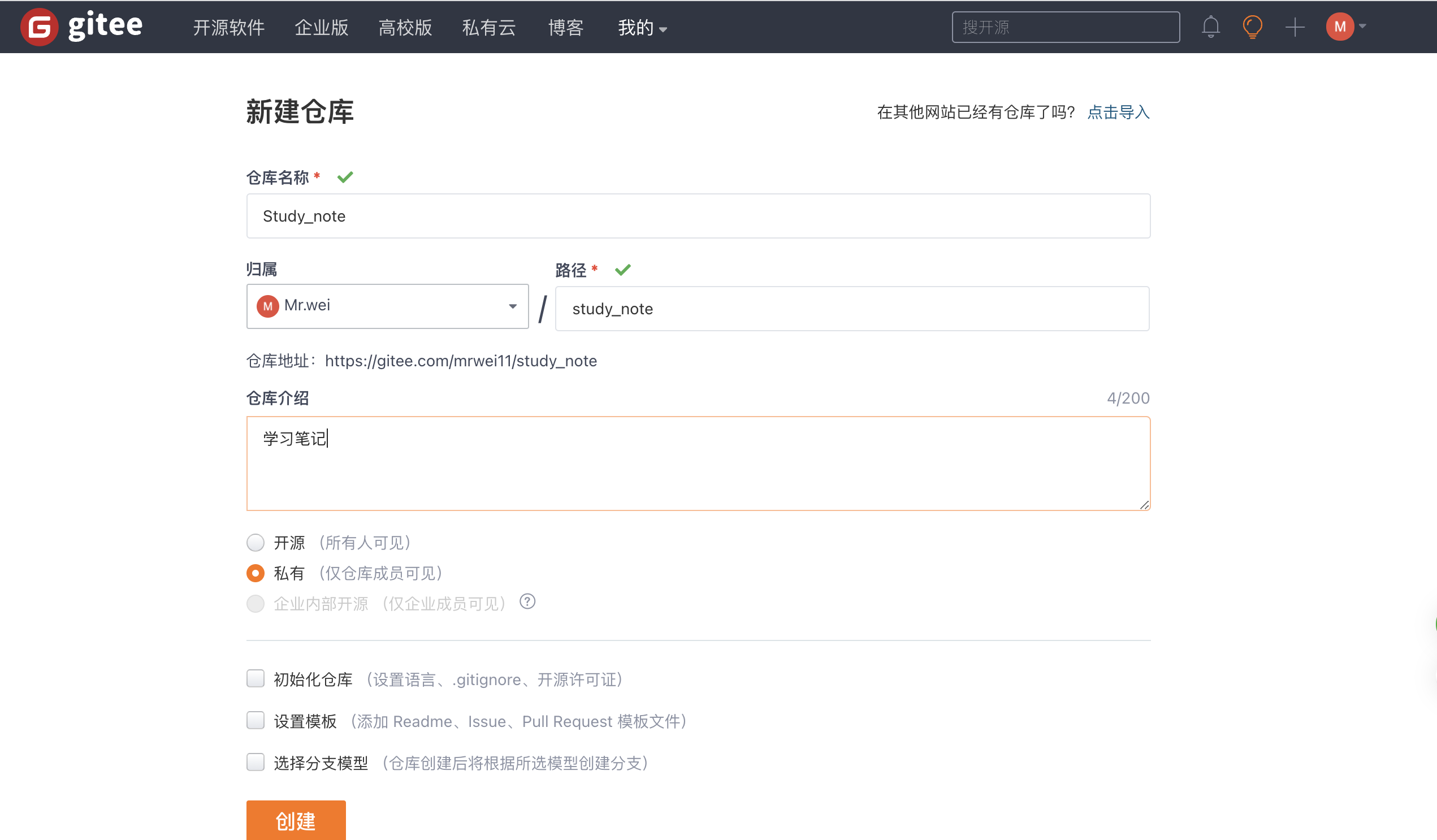Open notifications via the bell icon
This screenshot has width=1437, height=840.
click(x=1211, y=26)
